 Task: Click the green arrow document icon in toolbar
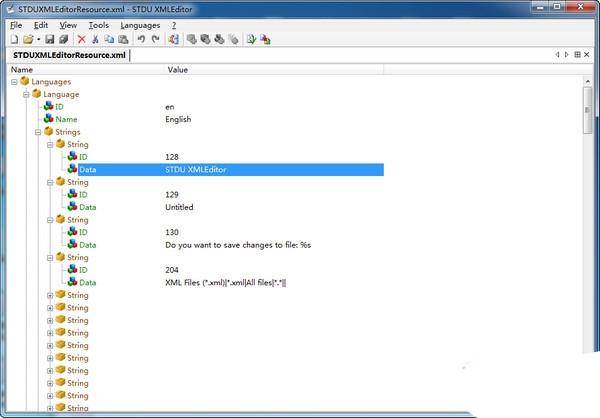[x=251, y=39]
